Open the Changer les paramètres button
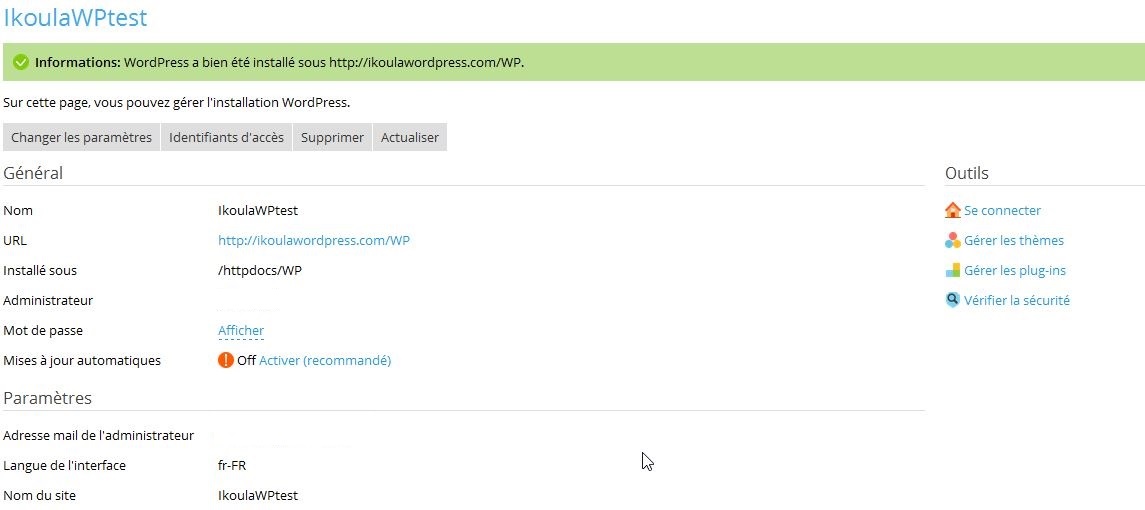The height and width of the screenshot is (510, 1145). [81, 137]
